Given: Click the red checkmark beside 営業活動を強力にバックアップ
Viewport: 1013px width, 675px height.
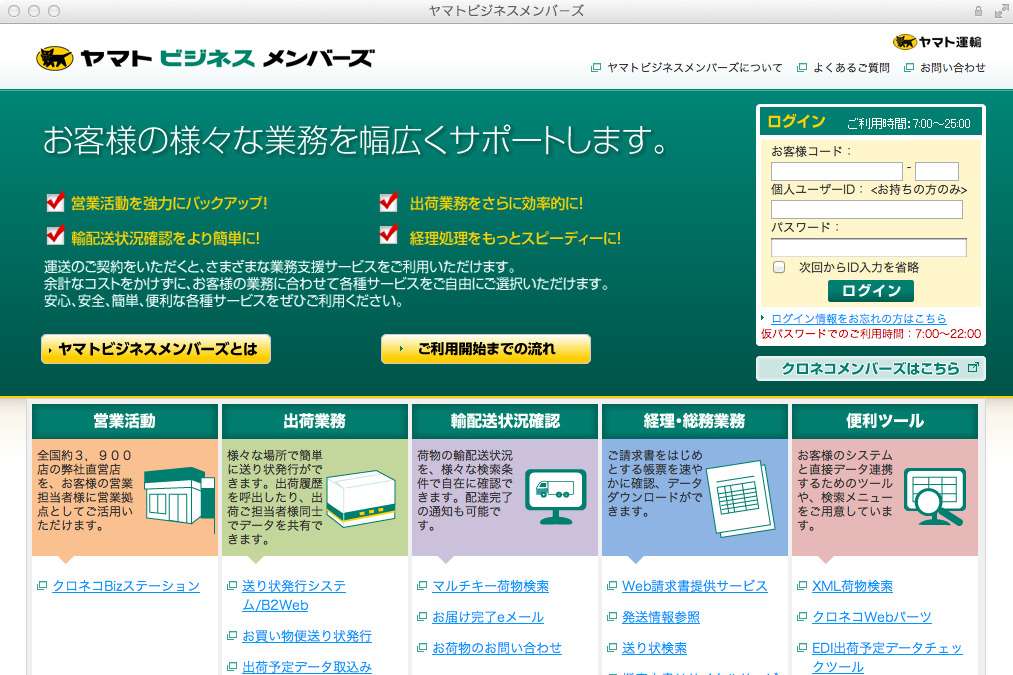Looking at the screenshot, I should coord(55,203).
